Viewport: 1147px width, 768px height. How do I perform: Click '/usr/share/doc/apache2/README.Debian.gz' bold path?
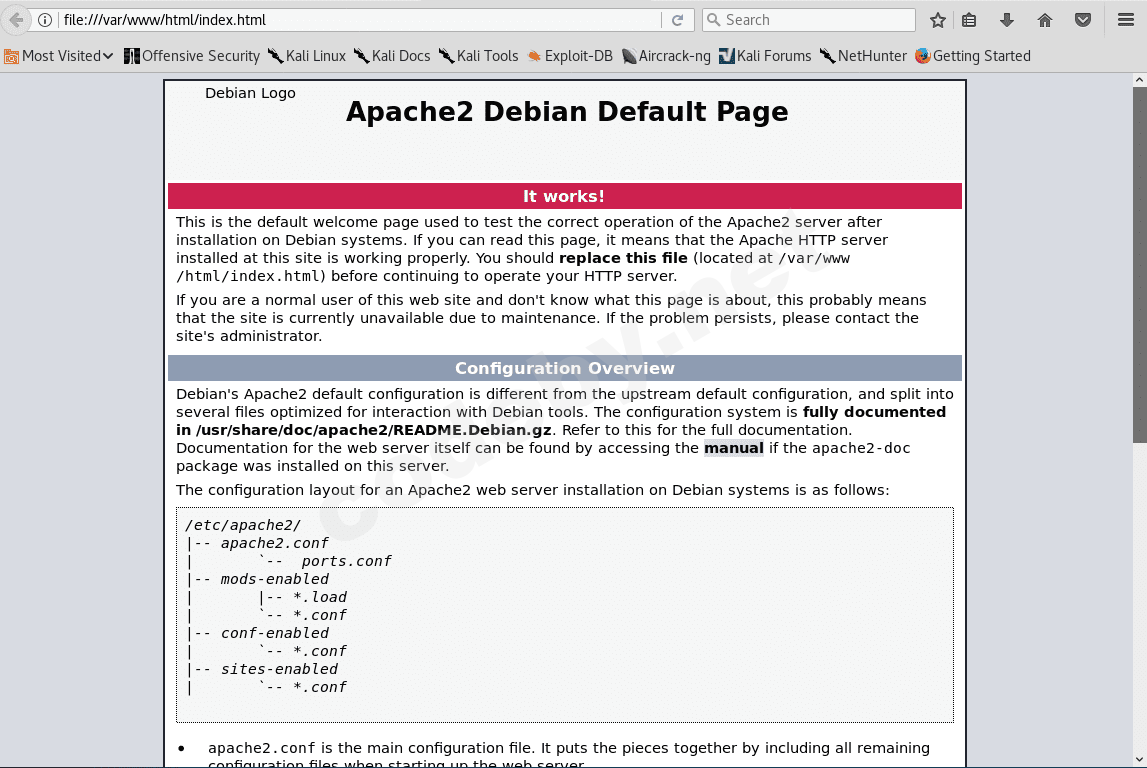click(373, 429)
